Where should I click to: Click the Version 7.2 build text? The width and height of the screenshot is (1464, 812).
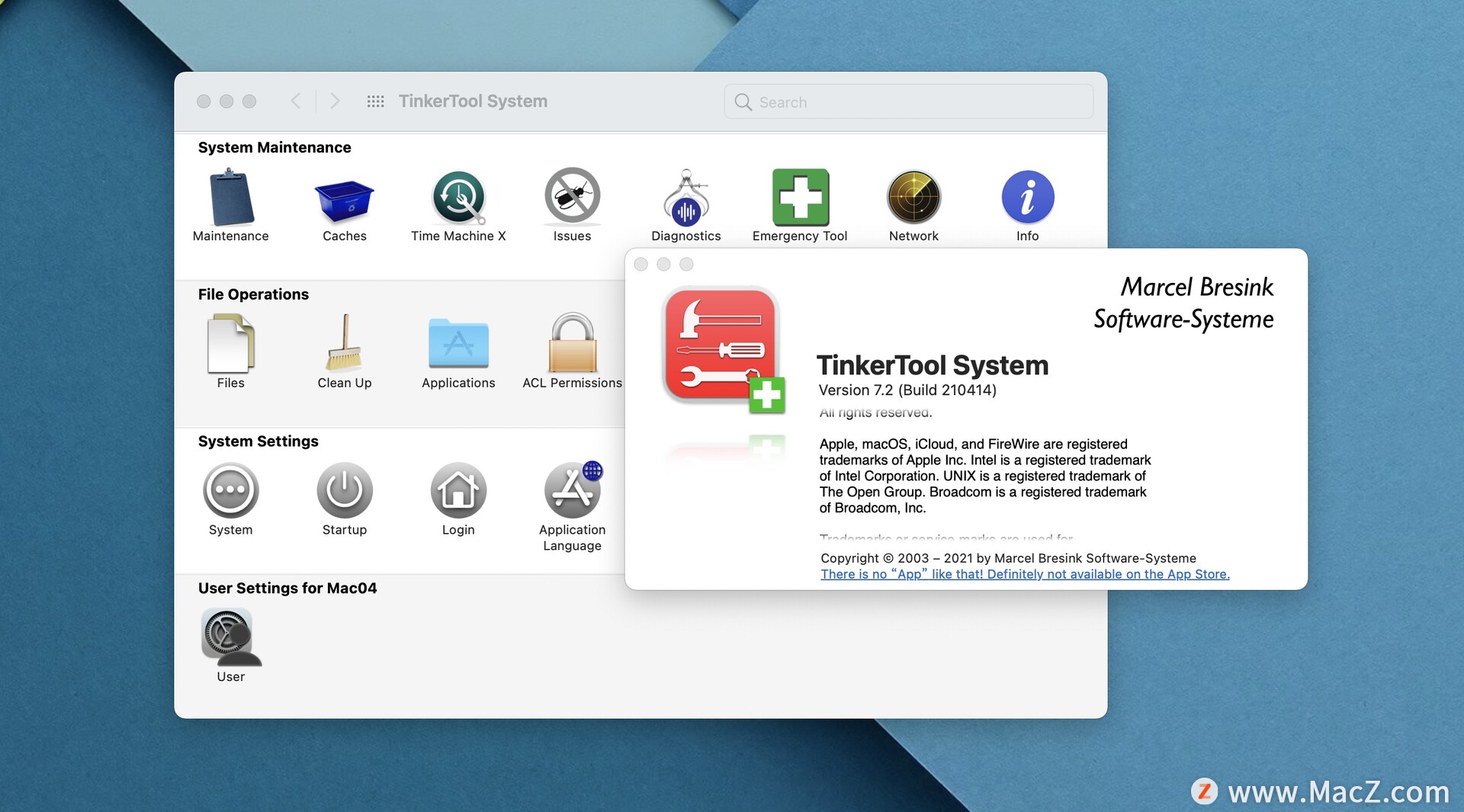click(907, 390)
